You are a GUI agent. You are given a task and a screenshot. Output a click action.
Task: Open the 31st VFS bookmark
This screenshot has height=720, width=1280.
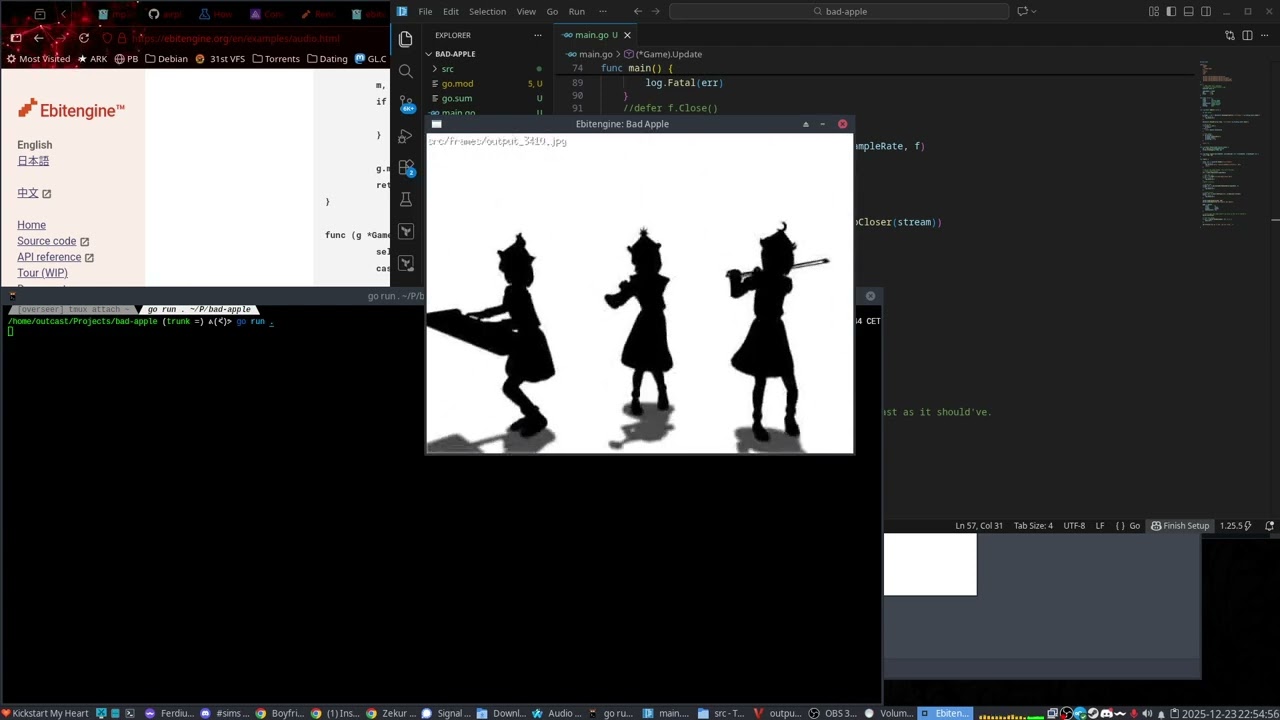(x=220, y=59)
